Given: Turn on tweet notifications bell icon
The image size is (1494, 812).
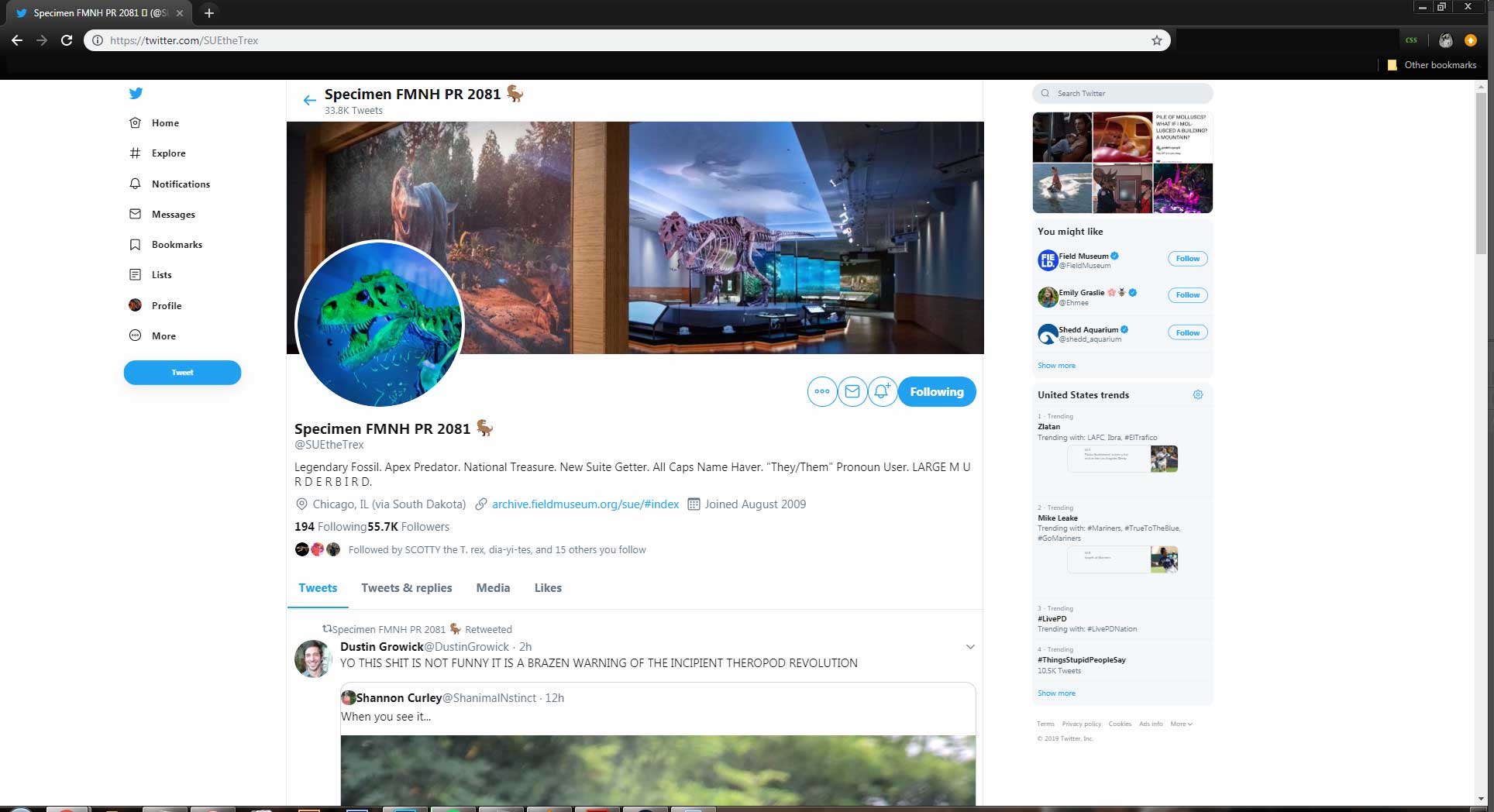Looking at the screenshot, I should [882, 391].
